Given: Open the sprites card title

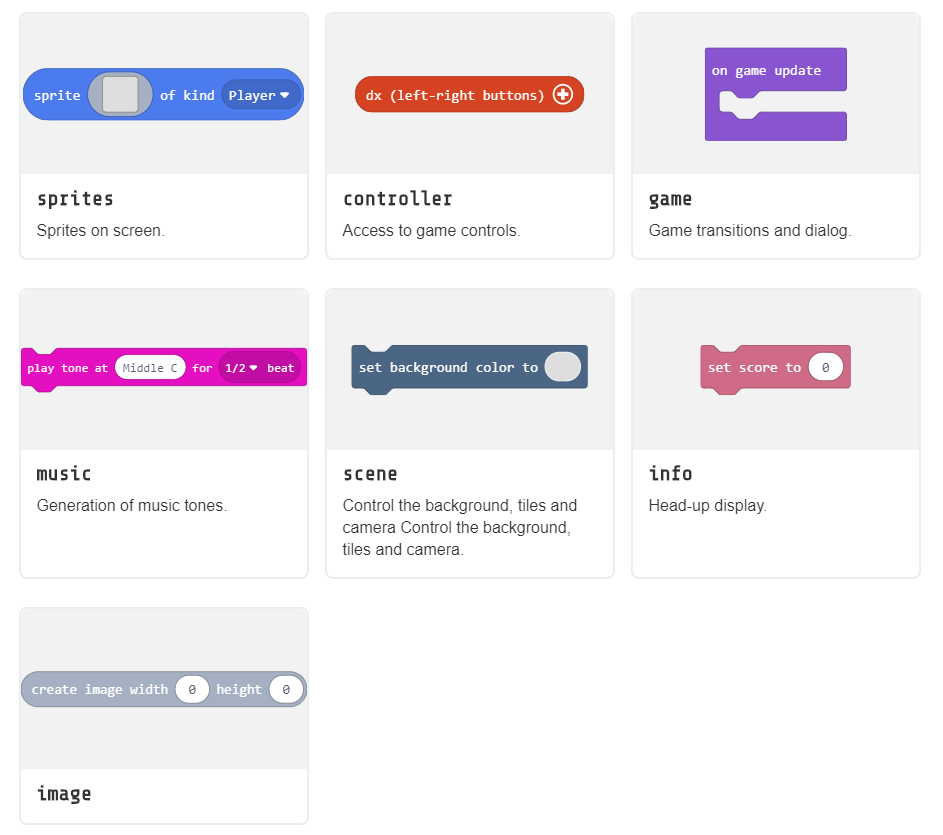Looking at the screenshot, I should pyautogui.click(x=75, y=199).
